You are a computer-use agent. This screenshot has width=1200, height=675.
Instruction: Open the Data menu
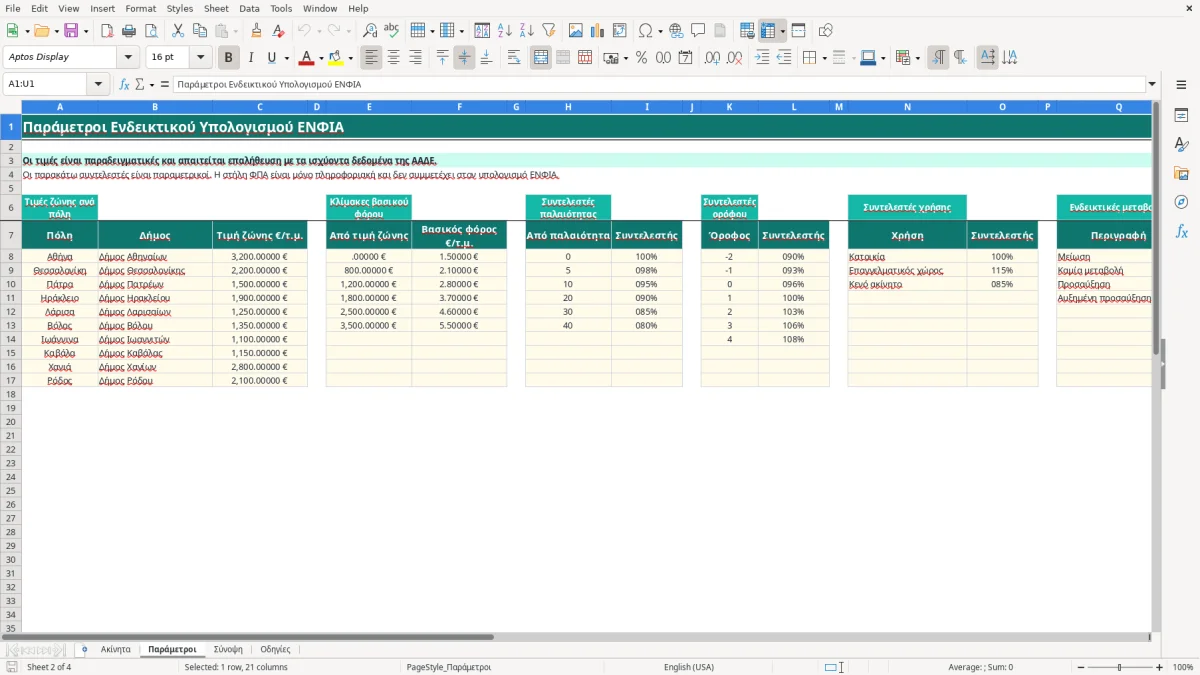tap(249, 8)
